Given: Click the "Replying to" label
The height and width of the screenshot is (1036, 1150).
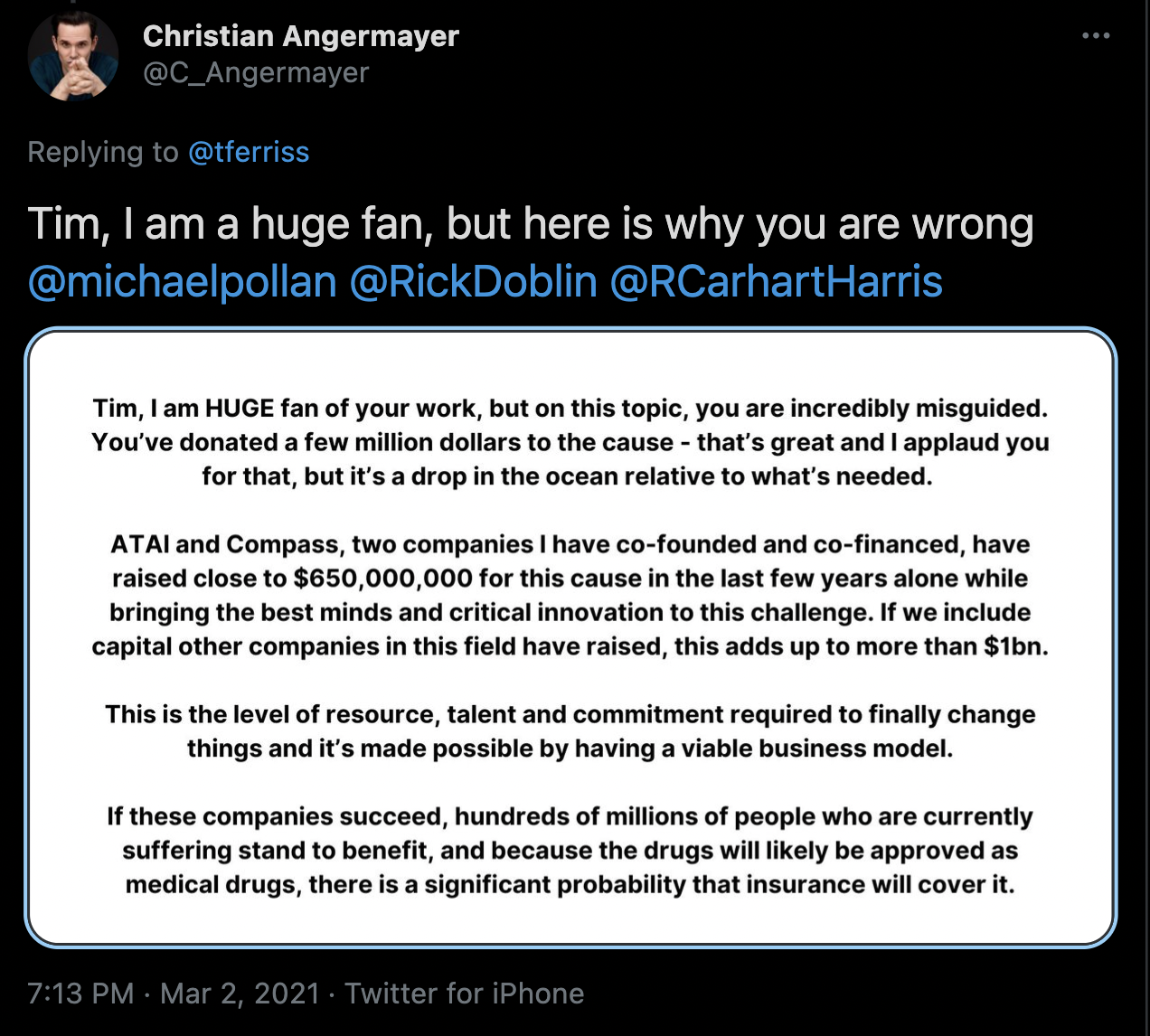Looking at the screenshot, I should 102,152.
